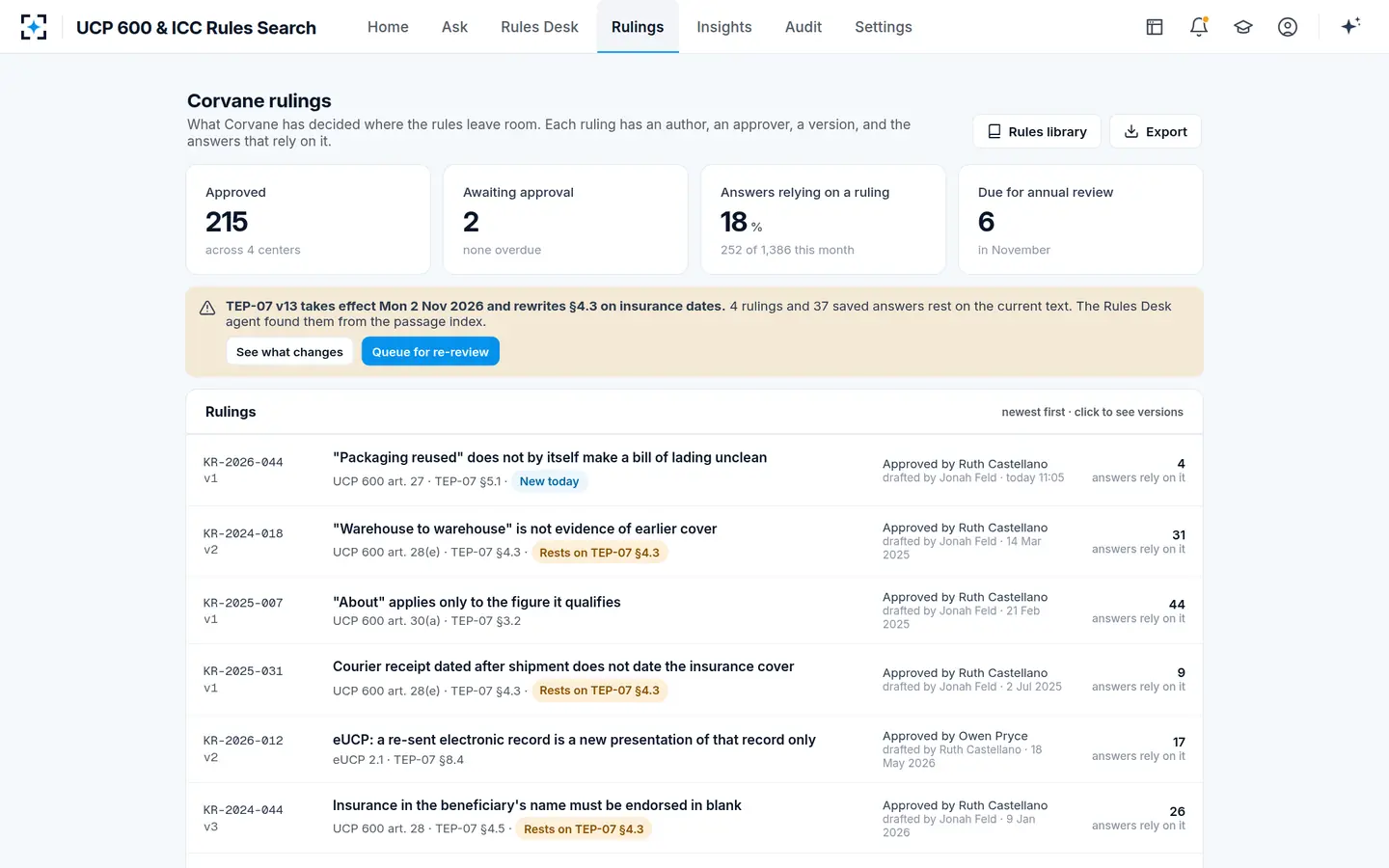
Task: Click 31 answers rely on it
Action: tap(1138, 542)
